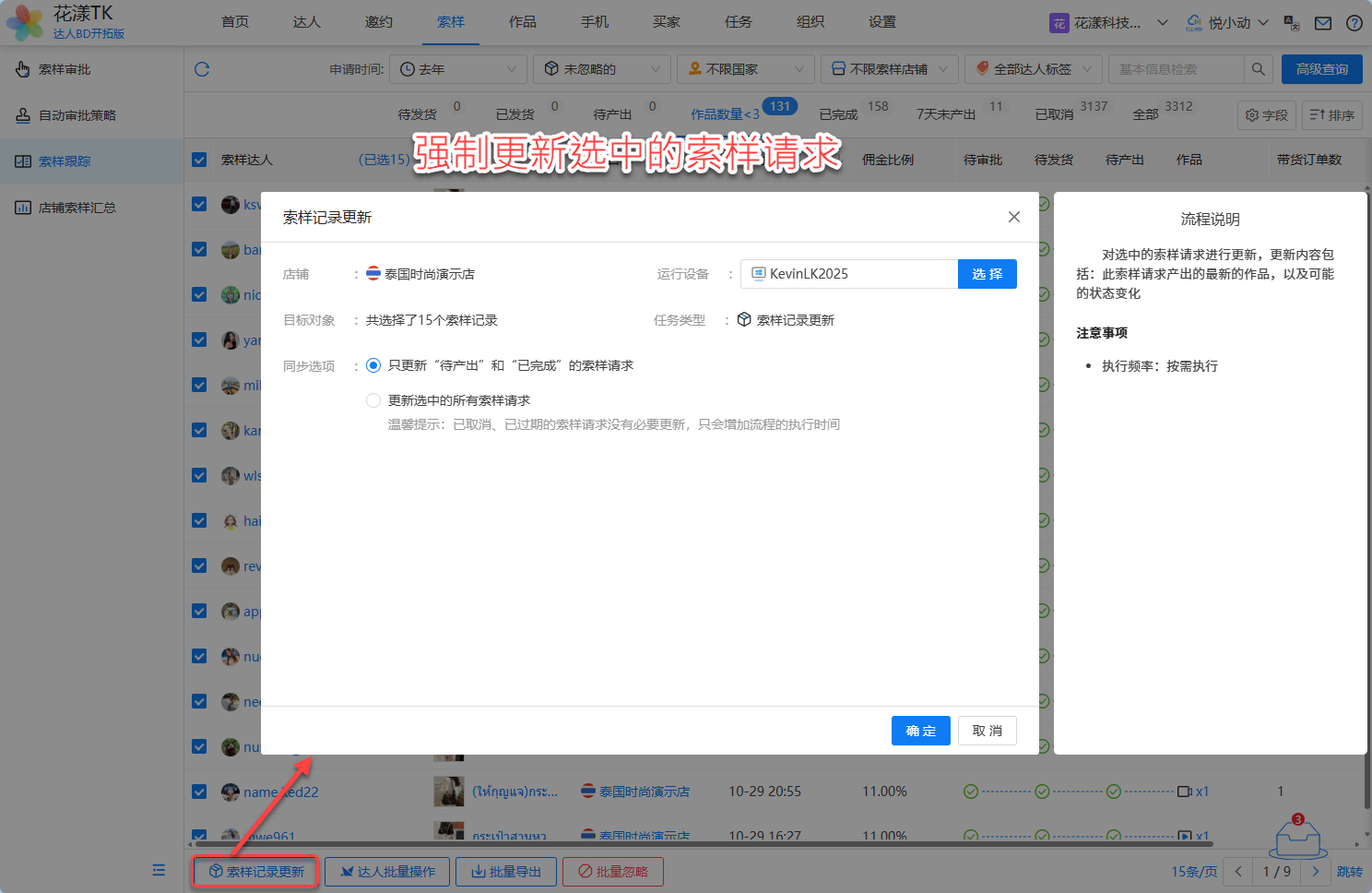
Task: Open the mail envelope icon in header
Action: (x=1323, y=23)
